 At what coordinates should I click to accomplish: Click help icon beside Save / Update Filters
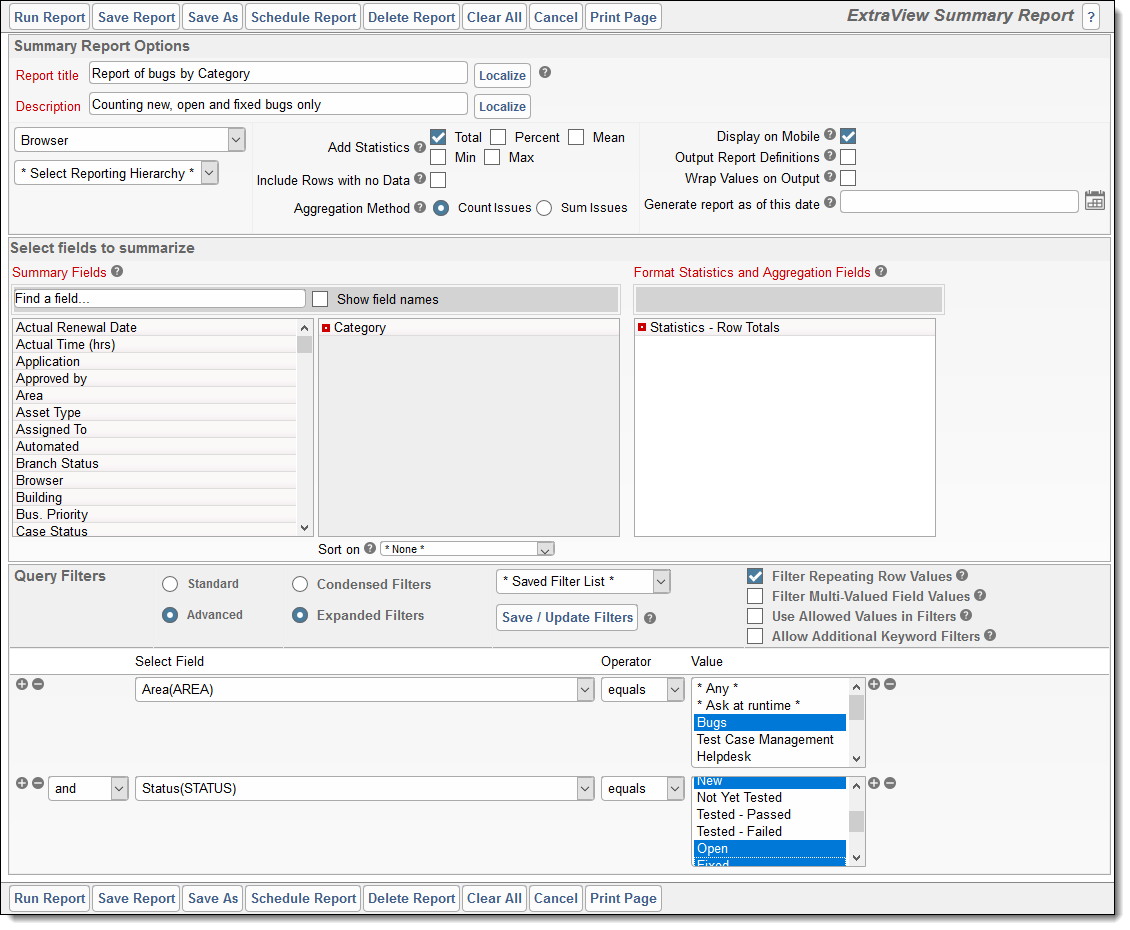[x=649, y=618]
